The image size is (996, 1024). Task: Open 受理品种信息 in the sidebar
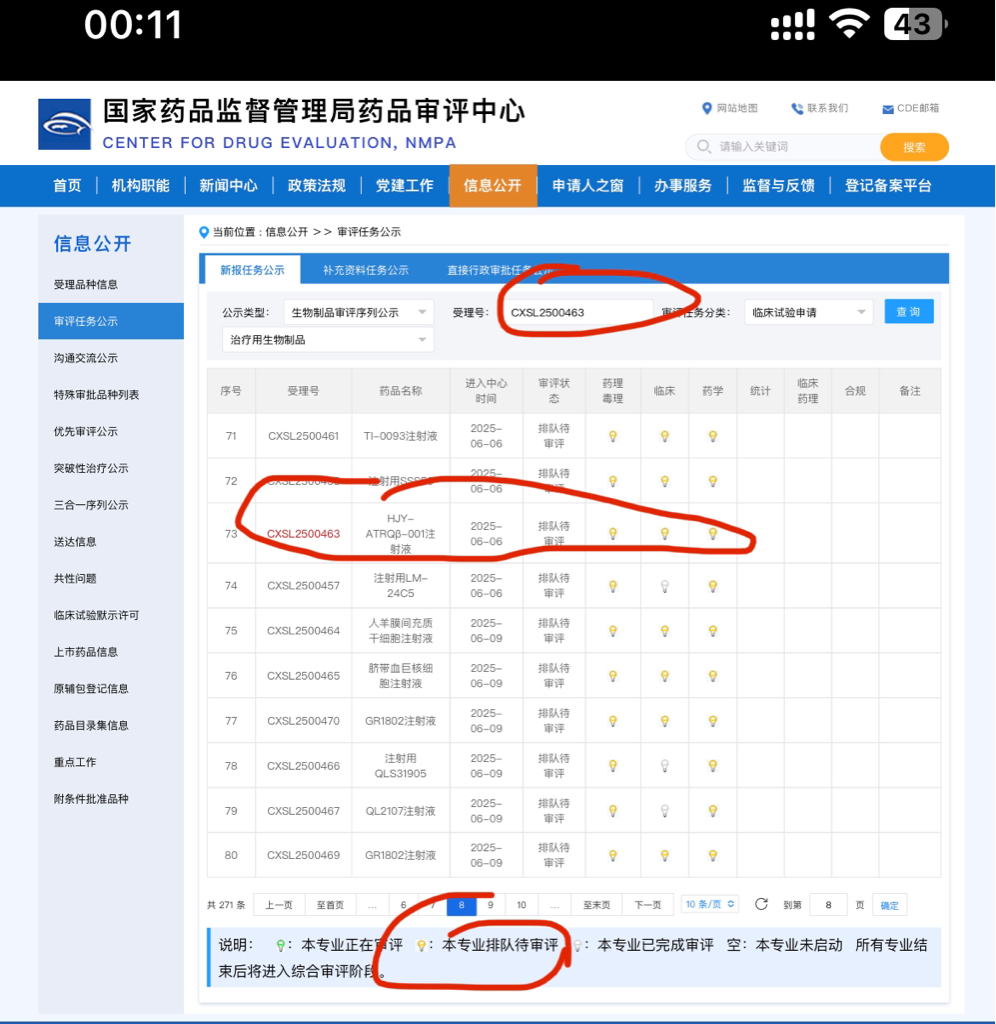click(86, 285)
